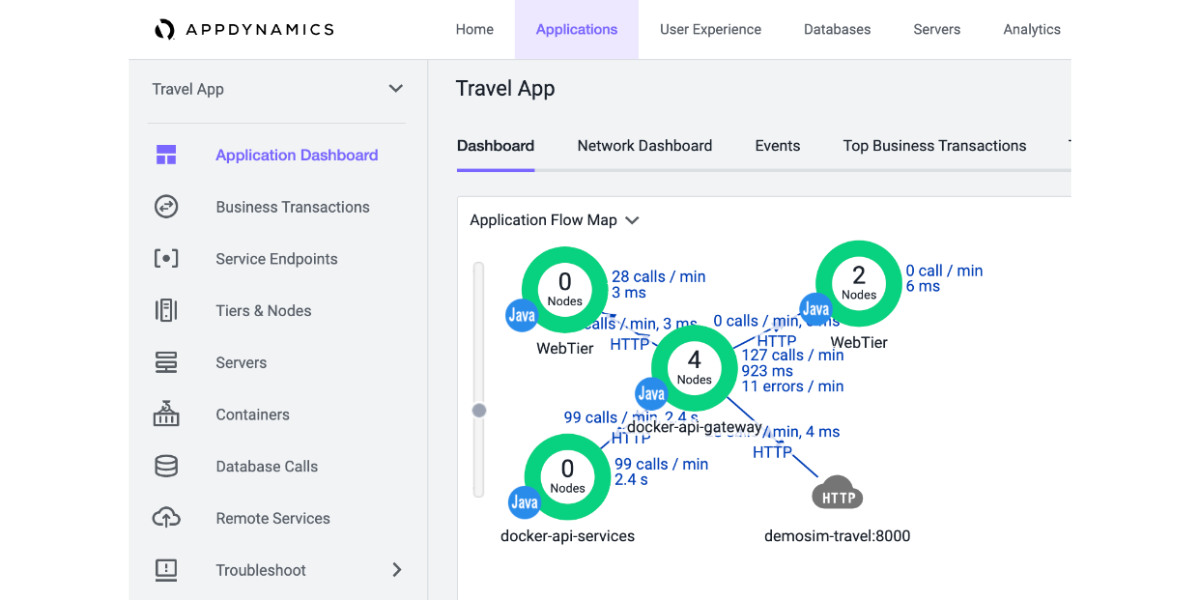Image resolution: width=1200 pixels, height=600 pixels.
Task: Click the '127 calls / min' label
Action: (x=793, y=355)
